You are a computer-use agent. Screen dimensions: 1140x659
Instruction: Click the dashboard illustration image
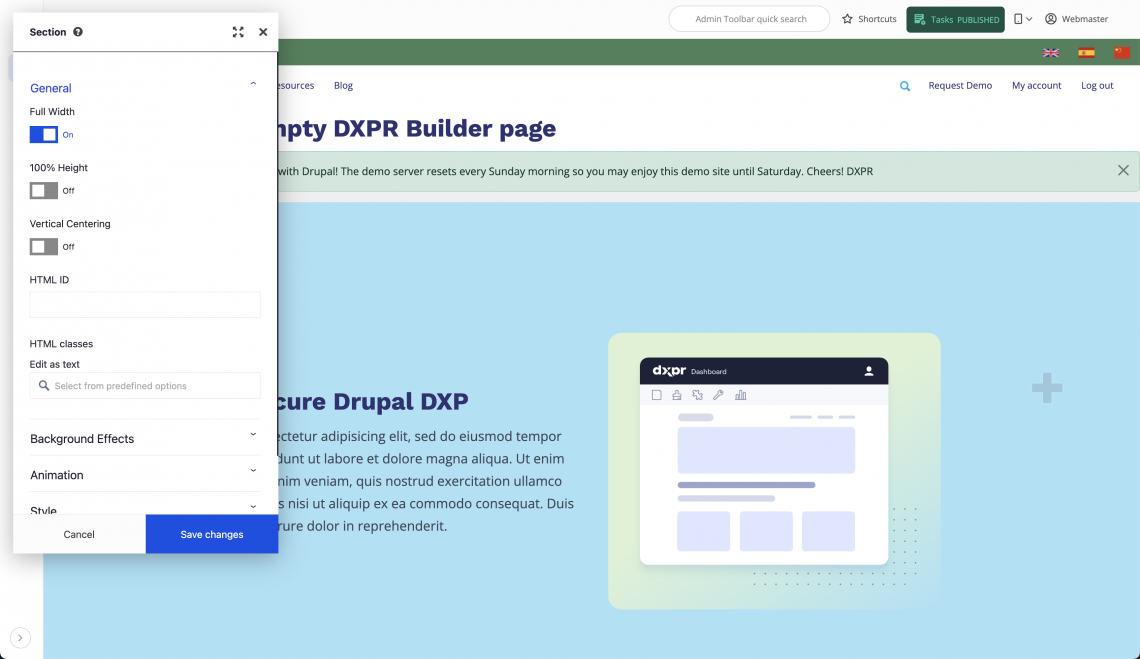pyautogui.click(x=774, y=471)
